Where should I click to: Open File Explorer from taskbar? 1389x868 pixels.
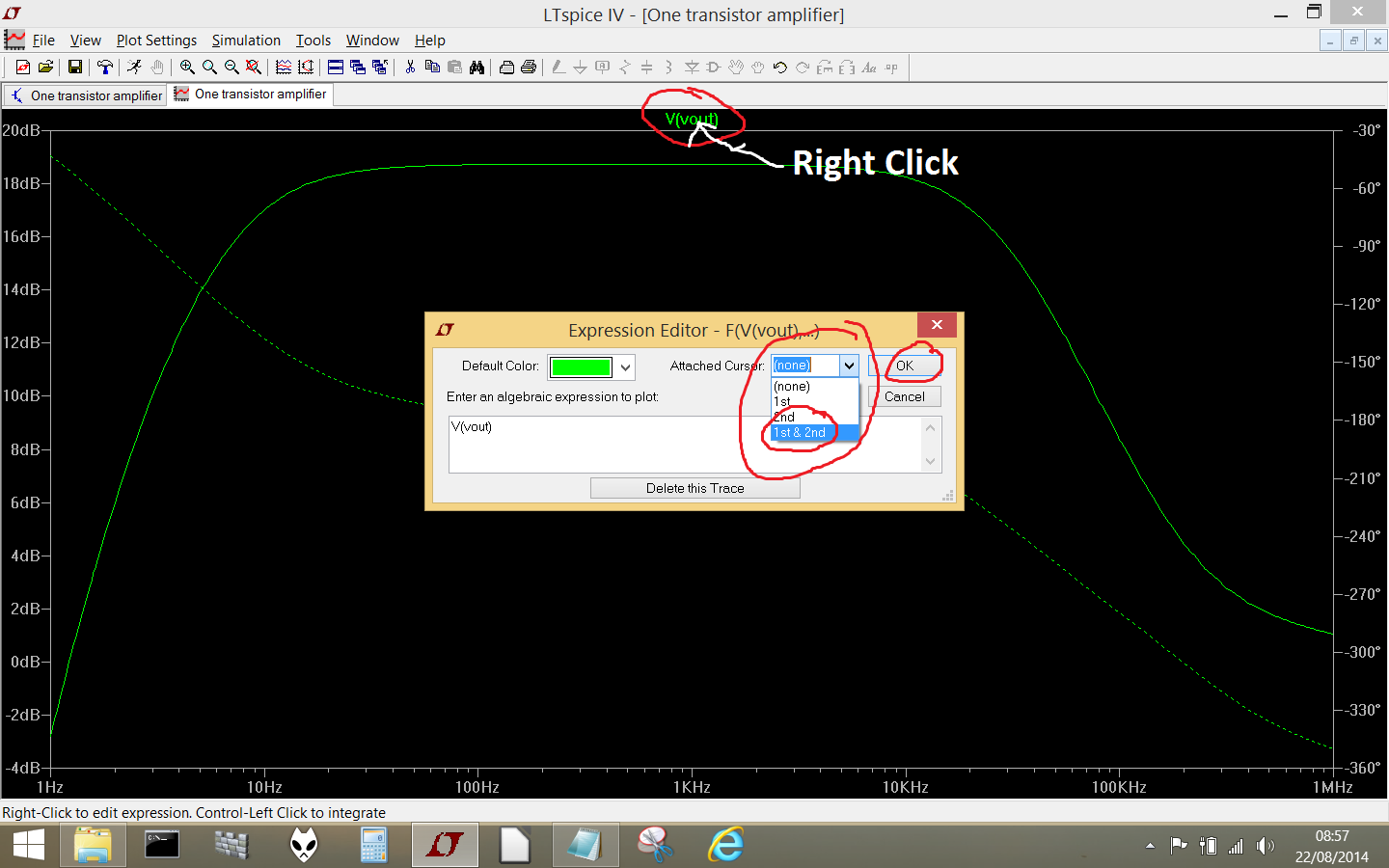(x=93, y=846)
